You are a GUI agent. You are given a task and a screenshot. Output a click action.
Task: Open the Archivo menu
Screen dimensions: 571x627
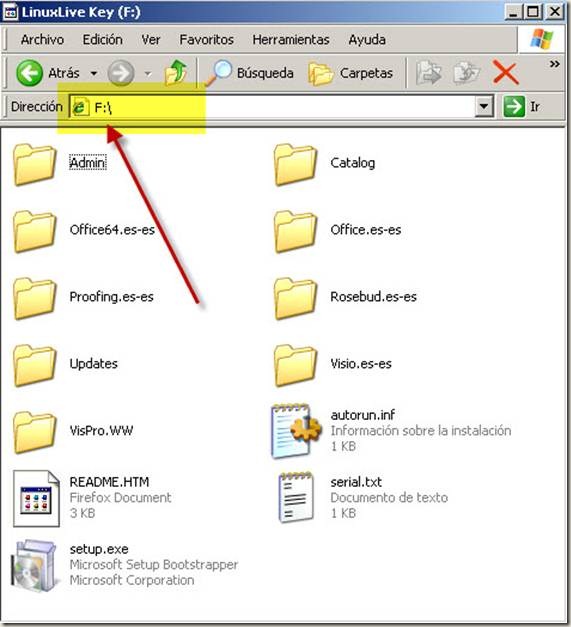42,40
